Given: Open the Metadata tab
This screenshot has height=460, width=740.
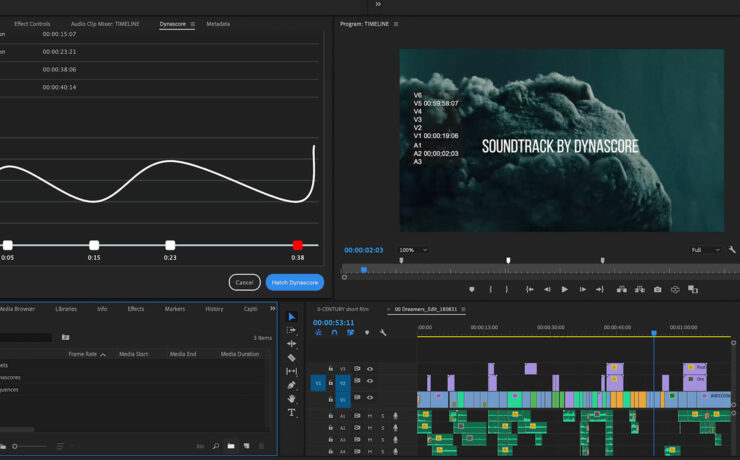Looking at the screenshot, I should pyautogui.click(x=218, y=24).
